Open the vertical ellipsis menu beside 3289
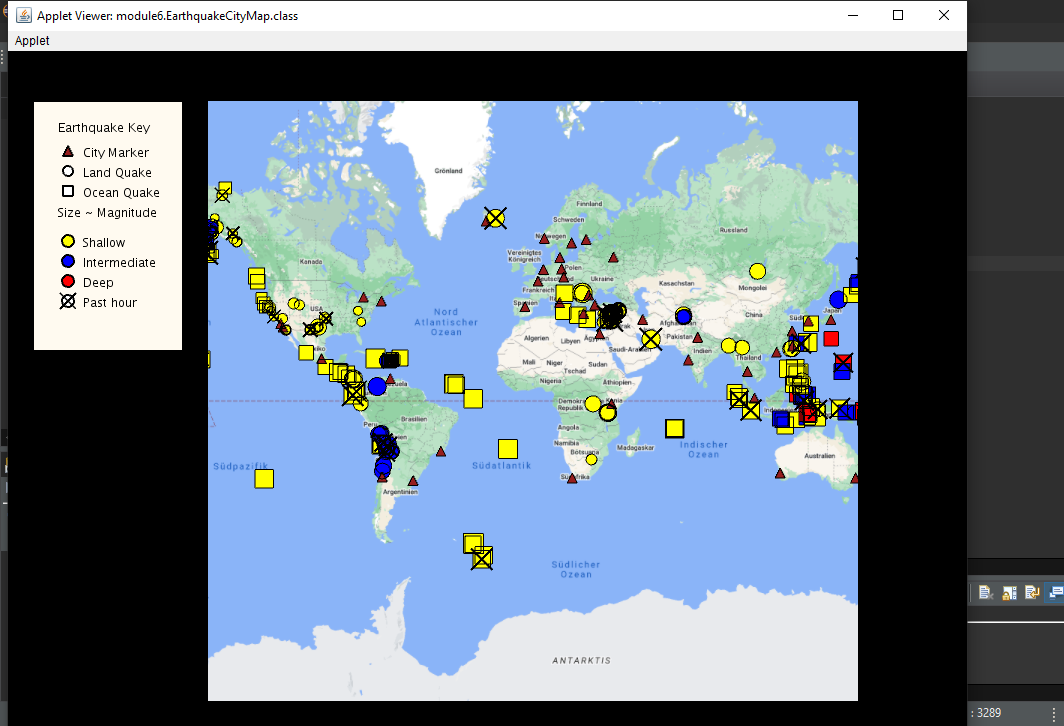1064x726 pixels. 1054,713
